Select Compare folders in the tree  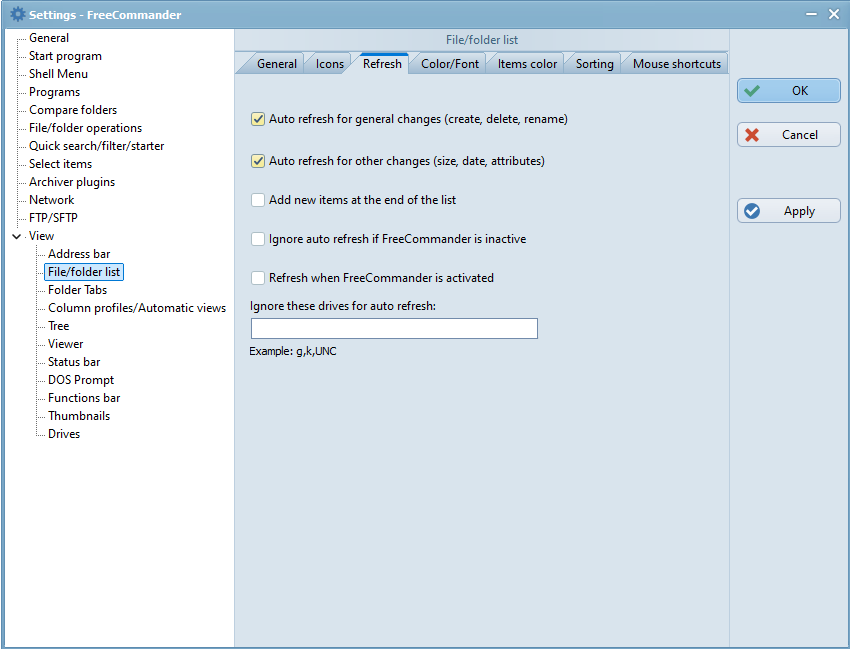click(73, 110)
